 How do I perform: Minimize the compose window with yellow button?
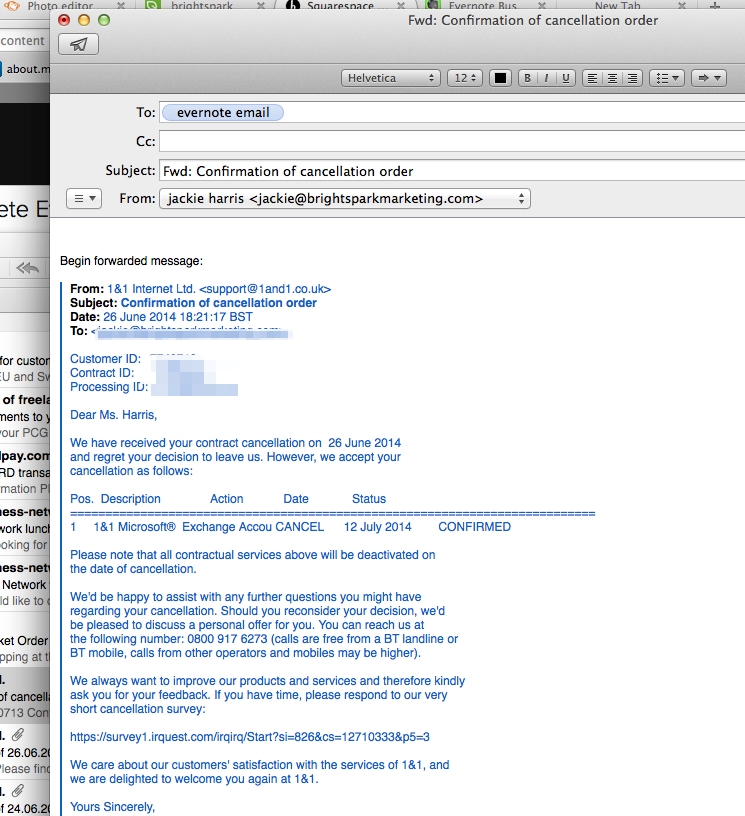pyautogui.click(x=84, y=20)
